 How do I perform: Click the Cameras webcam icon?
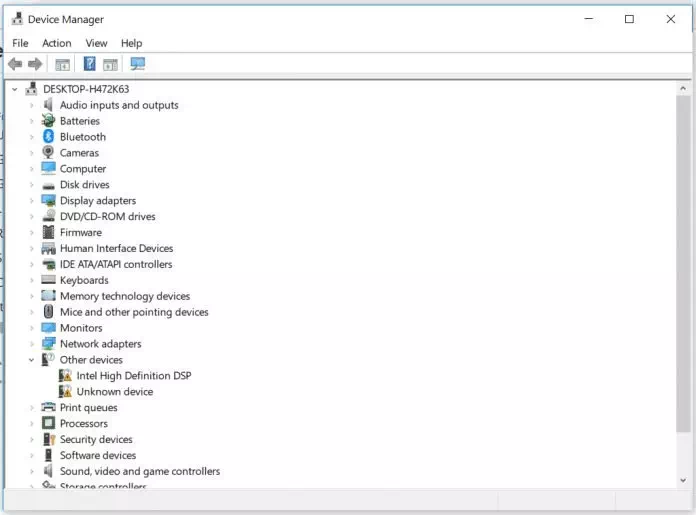48,153
